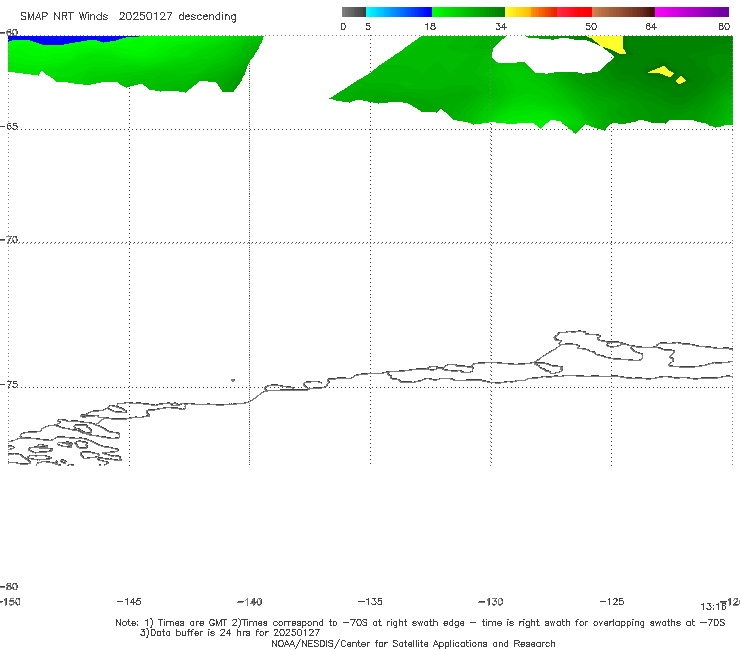
Task: Click the gray 0-5 segment of color bar
Action: (x=354, y=12)
